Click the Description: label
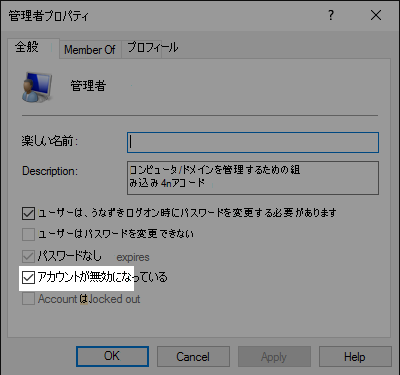The image size is (400, 375). pos(50,171)
